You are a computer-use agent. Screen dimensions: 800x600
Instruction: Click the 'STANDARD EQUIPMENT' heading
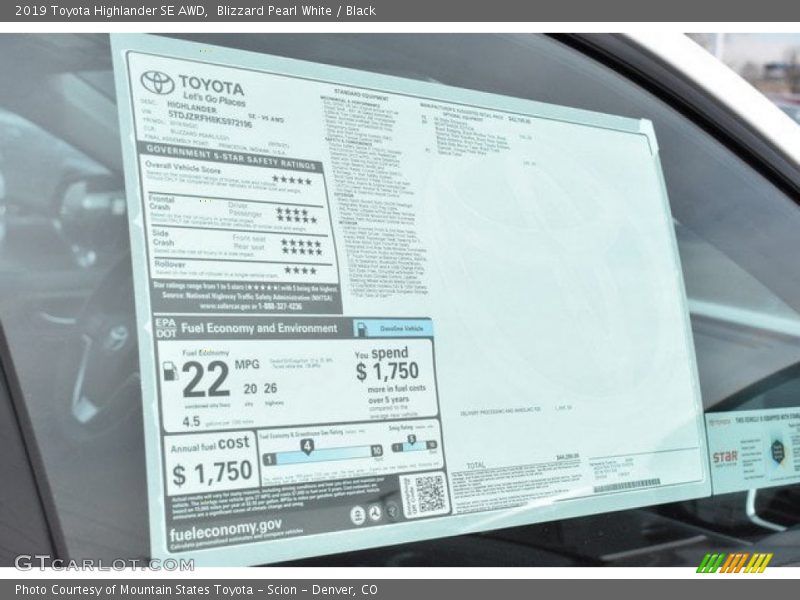click(361, 94)
